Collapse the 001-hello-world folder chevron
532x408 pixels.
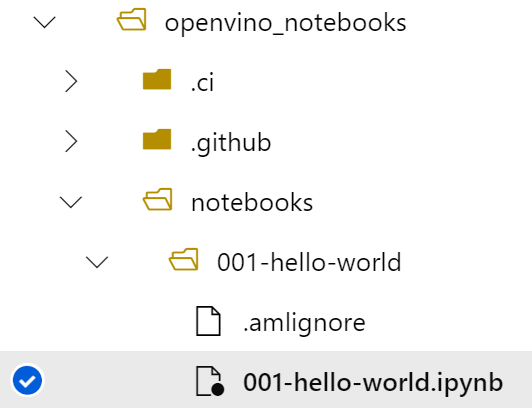pos(97,262)
